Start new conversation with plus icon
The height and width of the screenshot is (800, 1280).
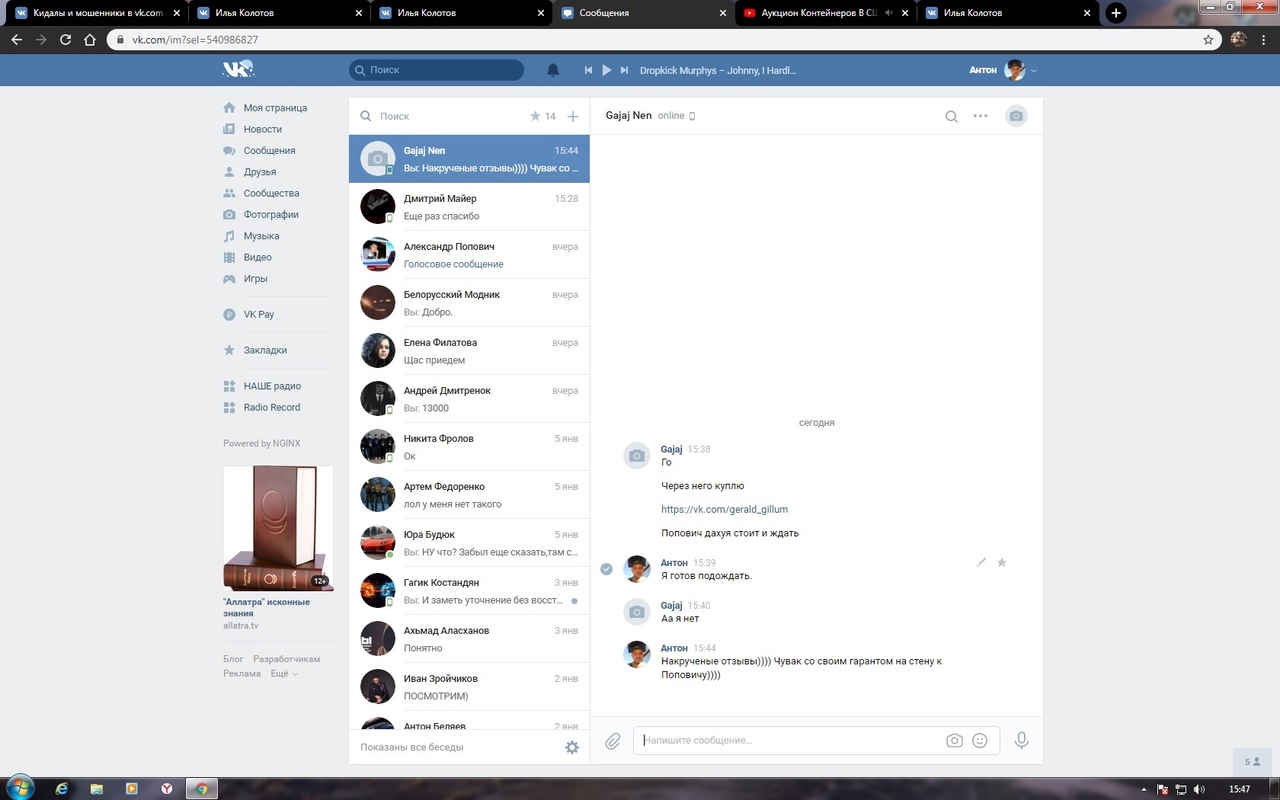coord(573,116)
